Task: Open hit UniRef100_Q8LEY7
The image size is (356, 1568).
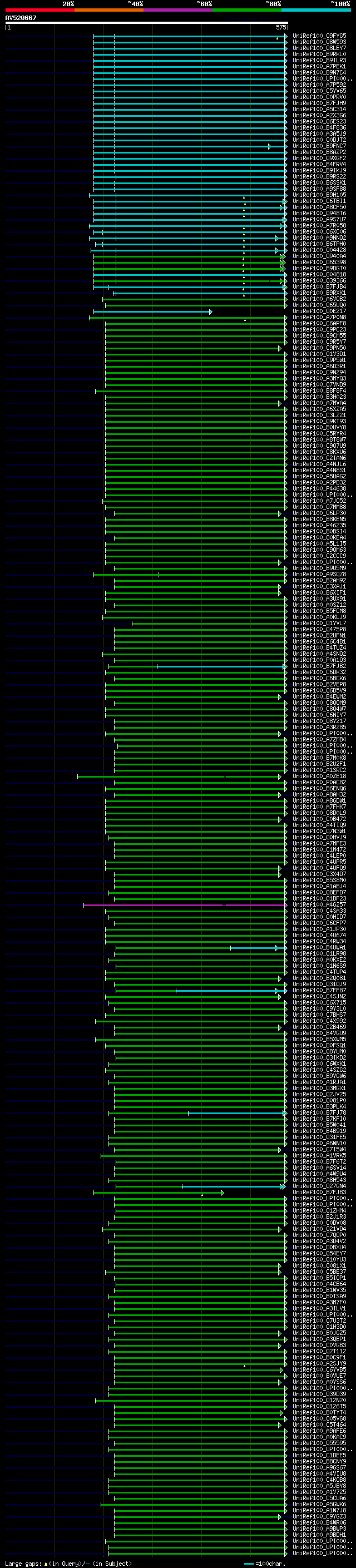Action: coord(319,48)
